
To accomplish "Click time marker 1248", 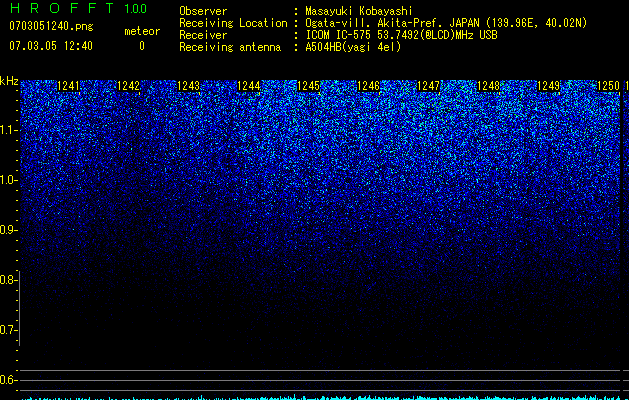I will click(489, 86).
